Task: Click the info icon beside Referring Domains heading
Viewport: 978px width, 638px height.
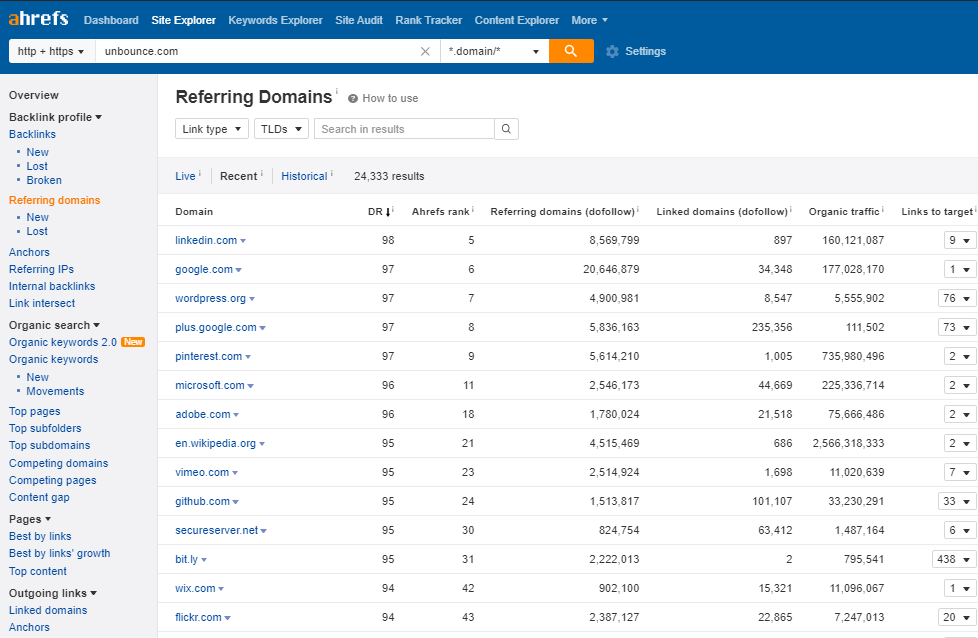Action: [x=338, y=91]
